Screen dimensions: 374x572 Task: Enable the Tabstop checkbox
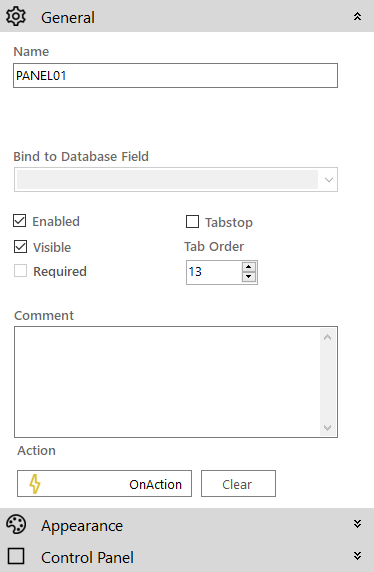pos(192,221)
